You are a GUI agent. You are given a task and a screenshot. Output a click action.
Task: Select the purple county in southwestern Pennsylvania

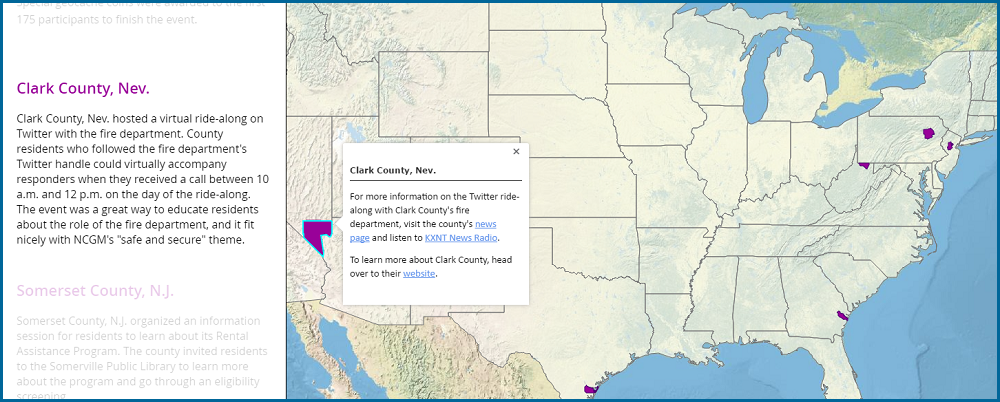[x=864, y=165]
